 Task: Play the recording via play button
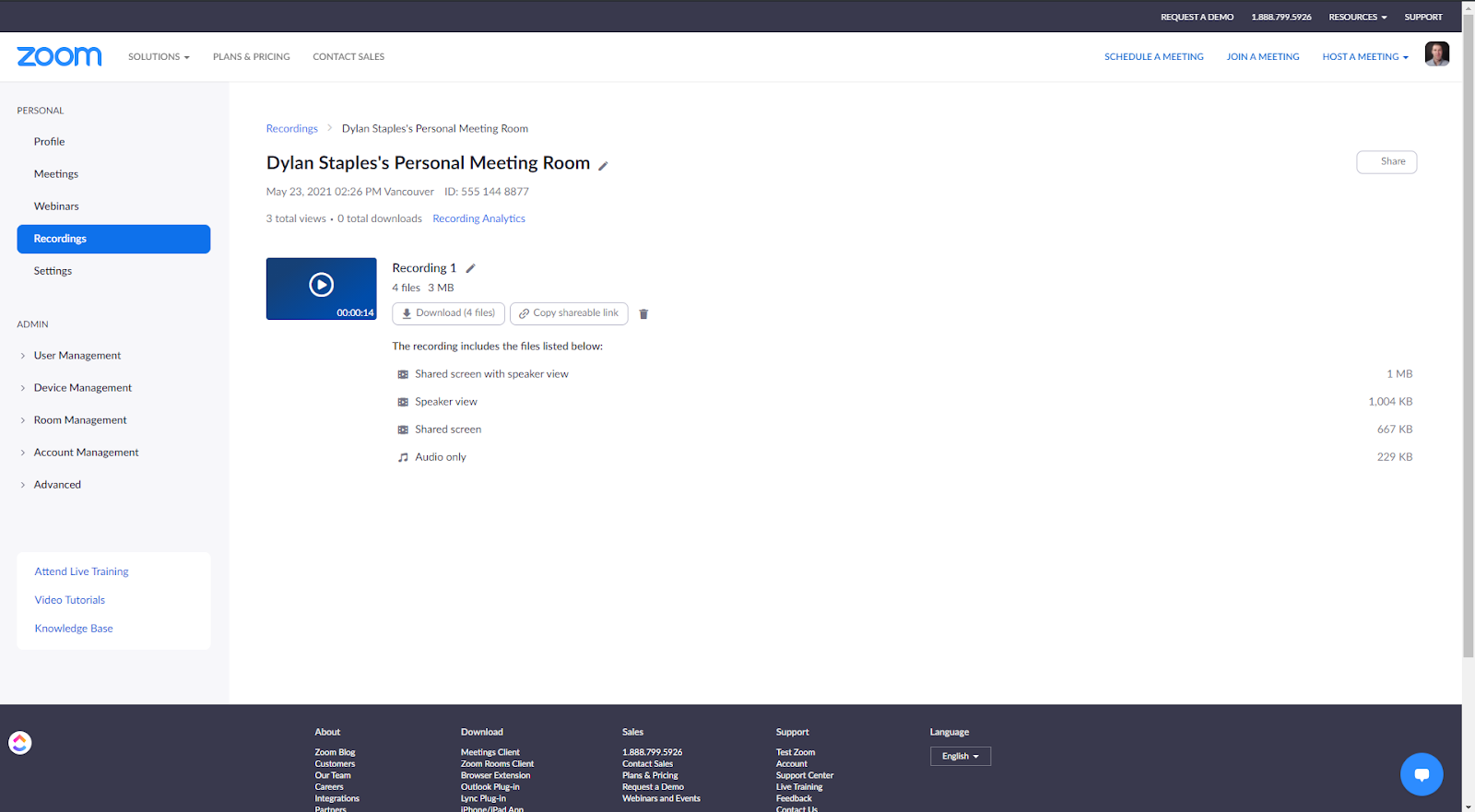click(321, 285)
